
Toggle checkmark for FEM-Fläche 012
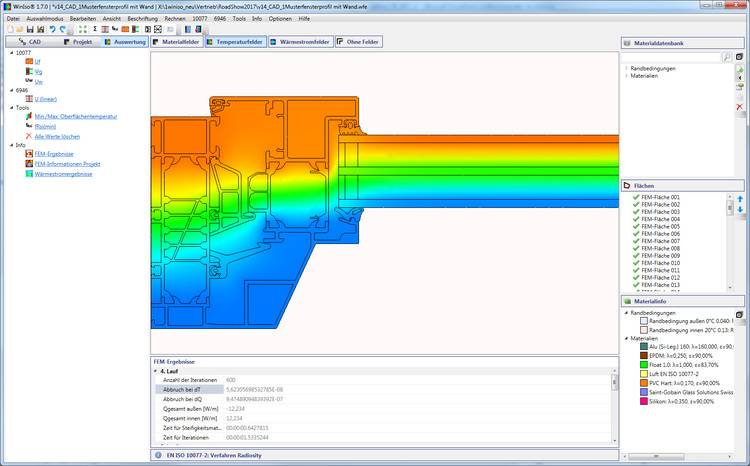click(x=636, y=278)
